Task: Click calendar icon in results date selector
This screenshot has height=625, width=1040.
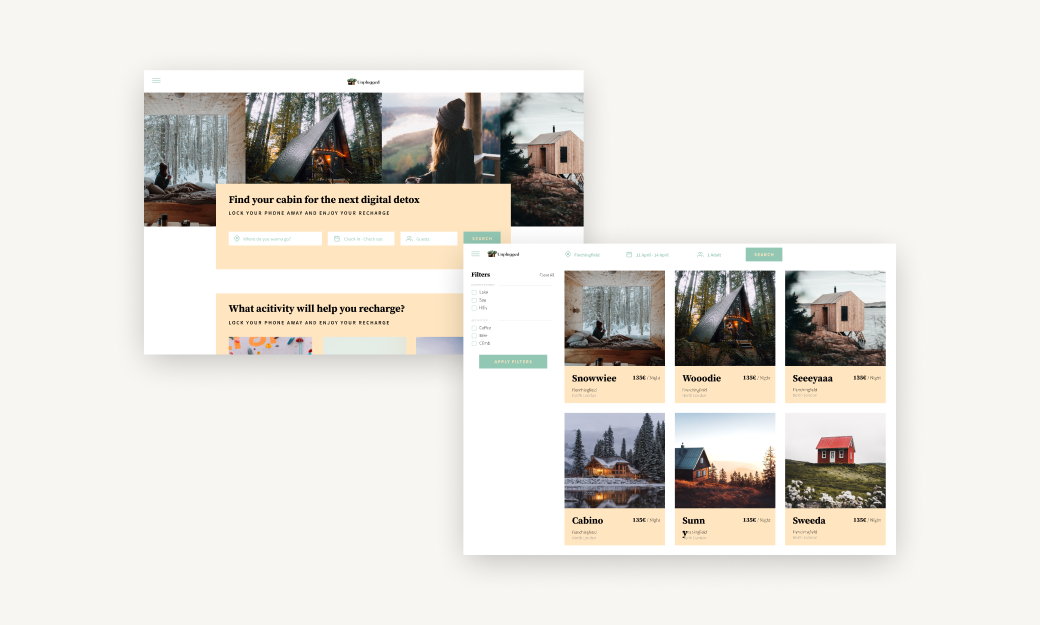Action: click(x=629, y=255)
